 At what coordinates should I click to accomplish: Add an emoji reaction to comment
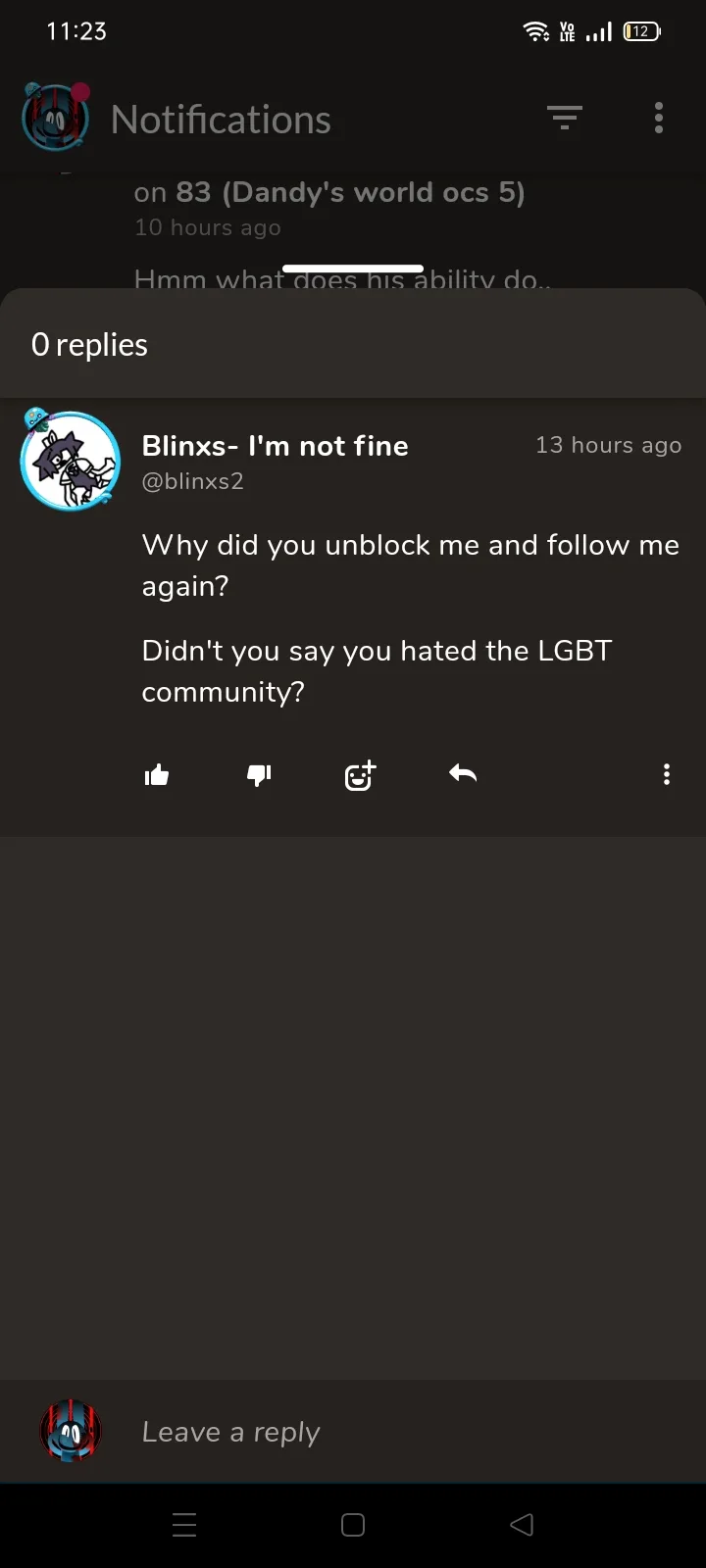pos(360,775)
